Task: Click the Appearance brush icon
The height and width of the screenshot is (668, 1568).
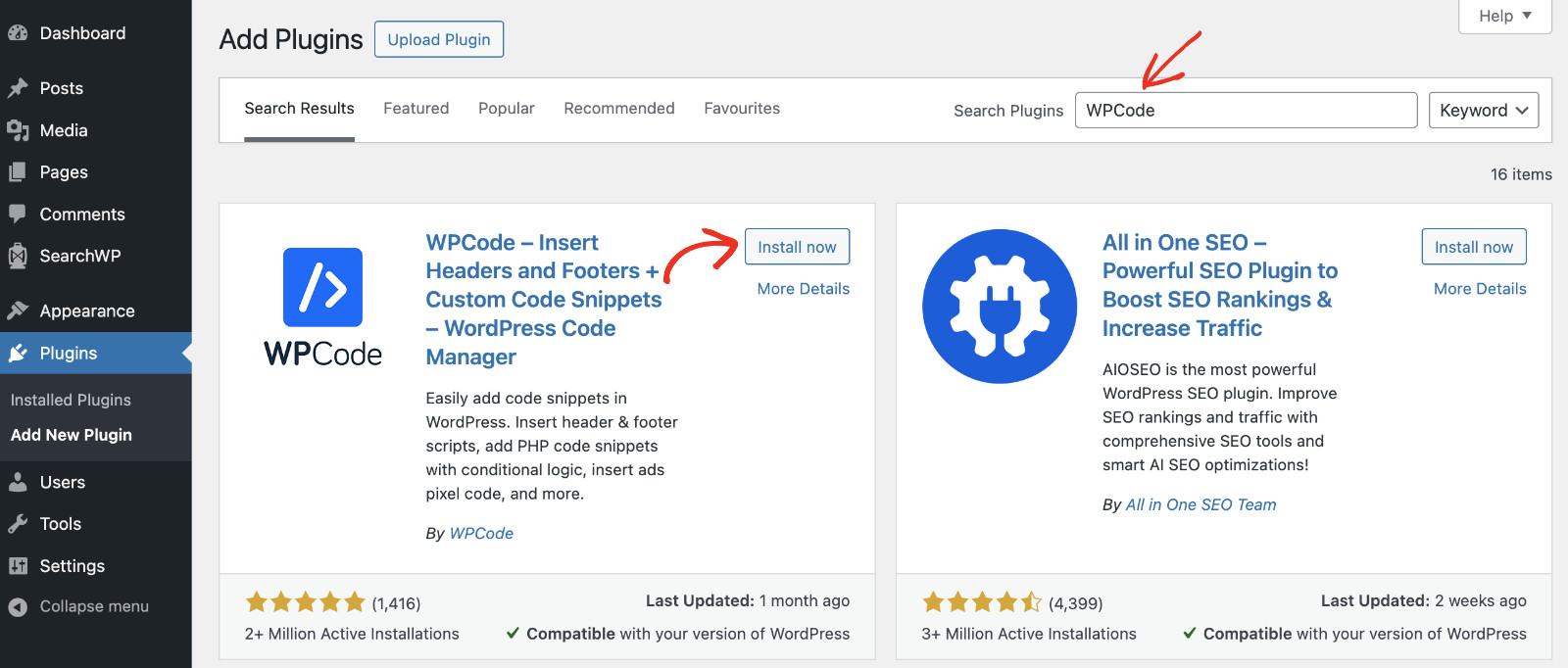Action: (x=18, y=310)
